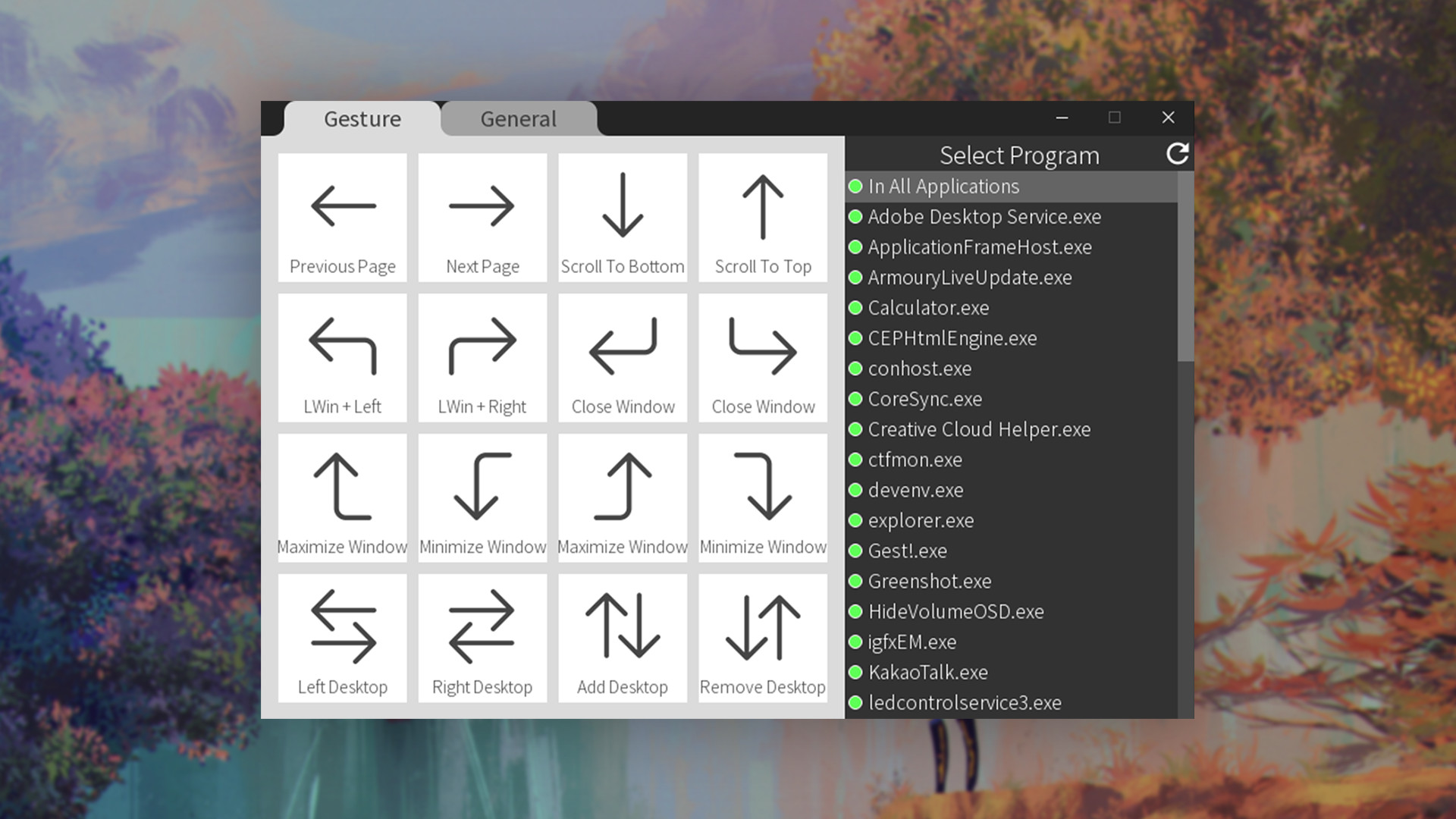Select the Left Desktop swap gesture
Screen dimensions: 1456x819
342,637
